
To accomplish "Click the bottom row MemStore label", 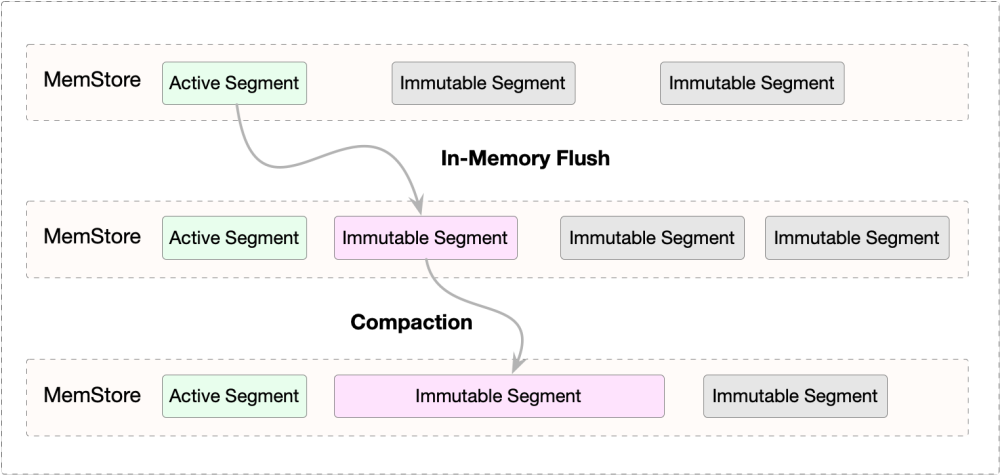I will click(x=92, y=394).
